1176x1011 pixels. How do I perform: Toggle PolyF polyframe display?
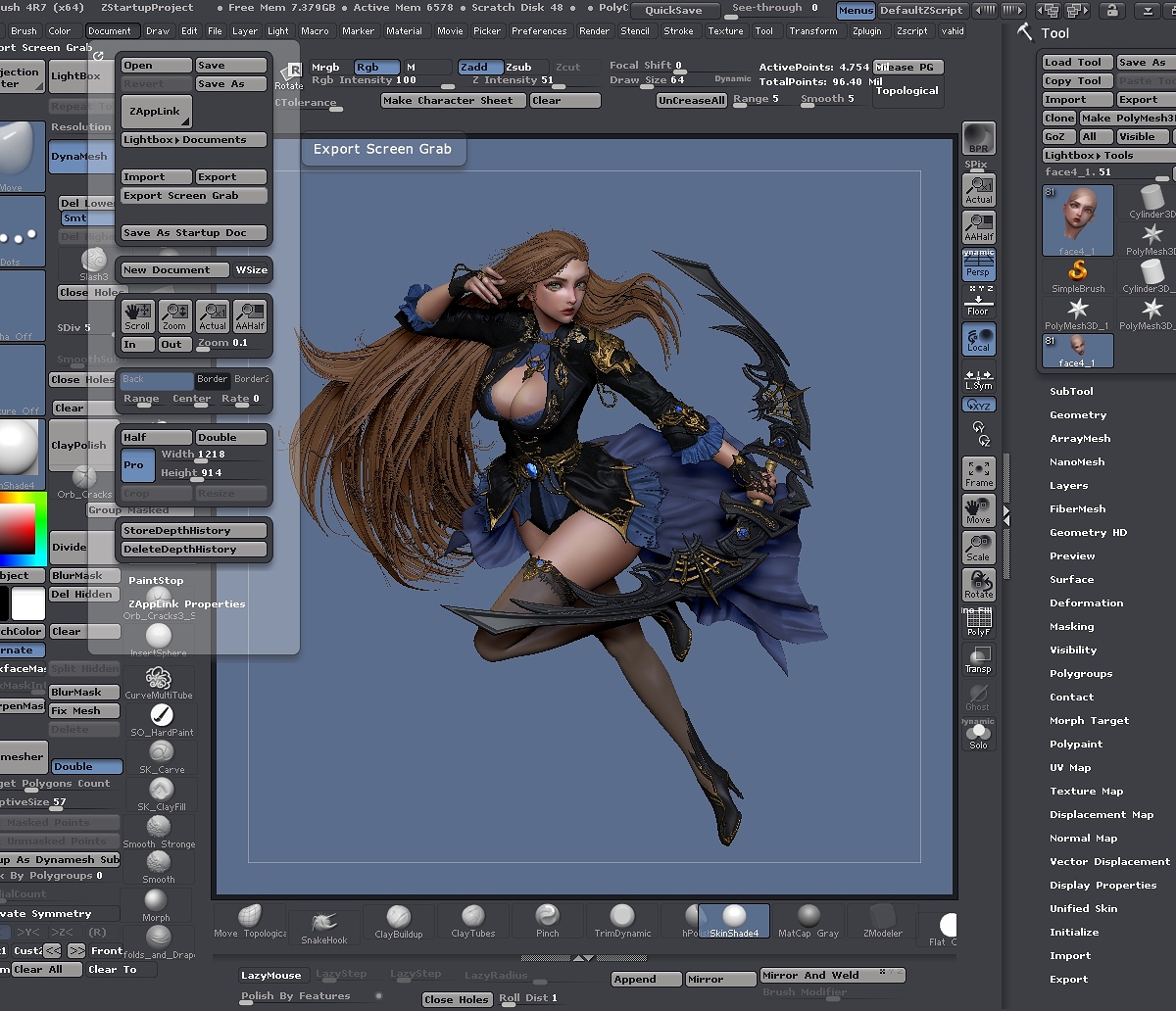[978, 623]
